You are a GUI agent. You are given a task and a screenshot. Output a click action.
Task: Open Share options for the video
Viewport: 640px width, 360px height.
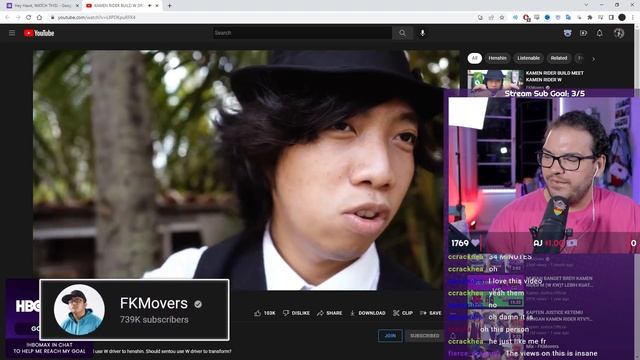[x=329, y=313]
